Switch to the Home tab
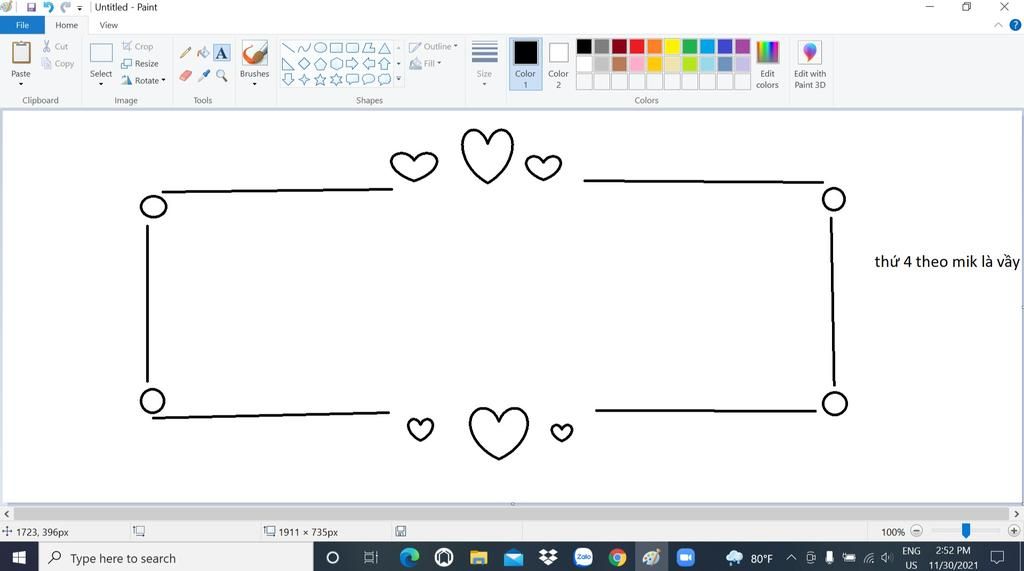 click(67, 25)
